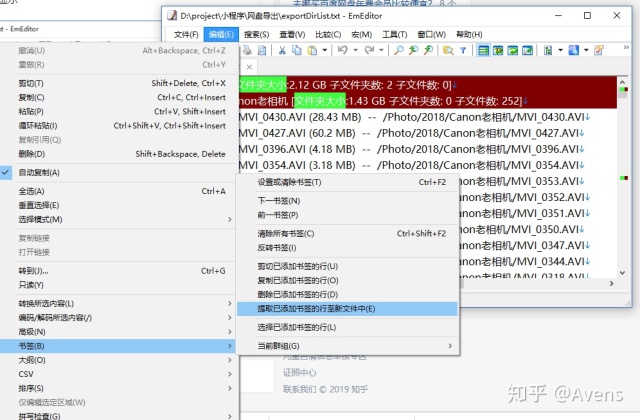
Task: Choose 选择已添加书签的行(L)
Action: (348, 327)
